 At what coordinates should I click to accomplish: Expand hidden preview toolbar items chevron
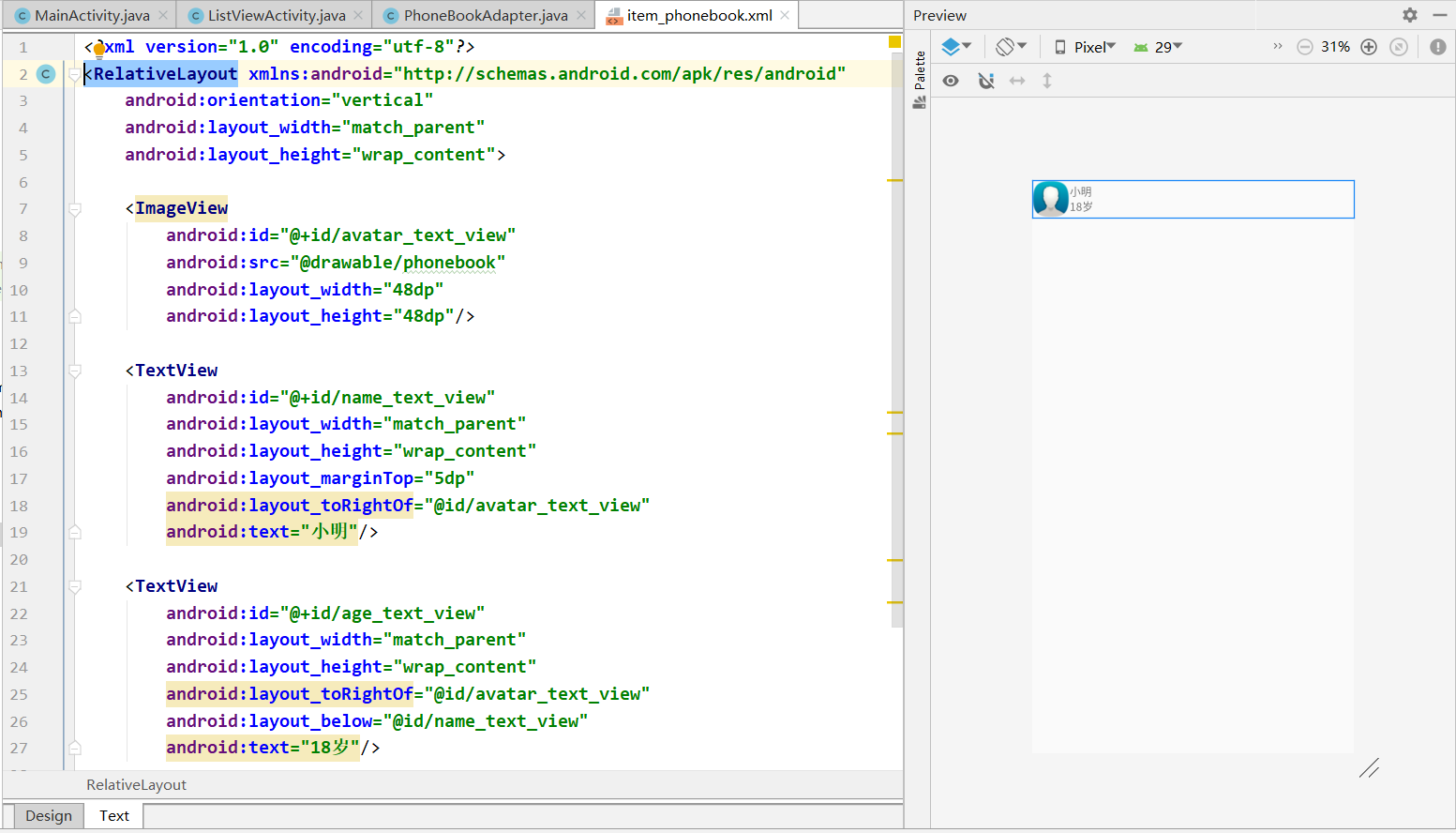coord(1277,46)
